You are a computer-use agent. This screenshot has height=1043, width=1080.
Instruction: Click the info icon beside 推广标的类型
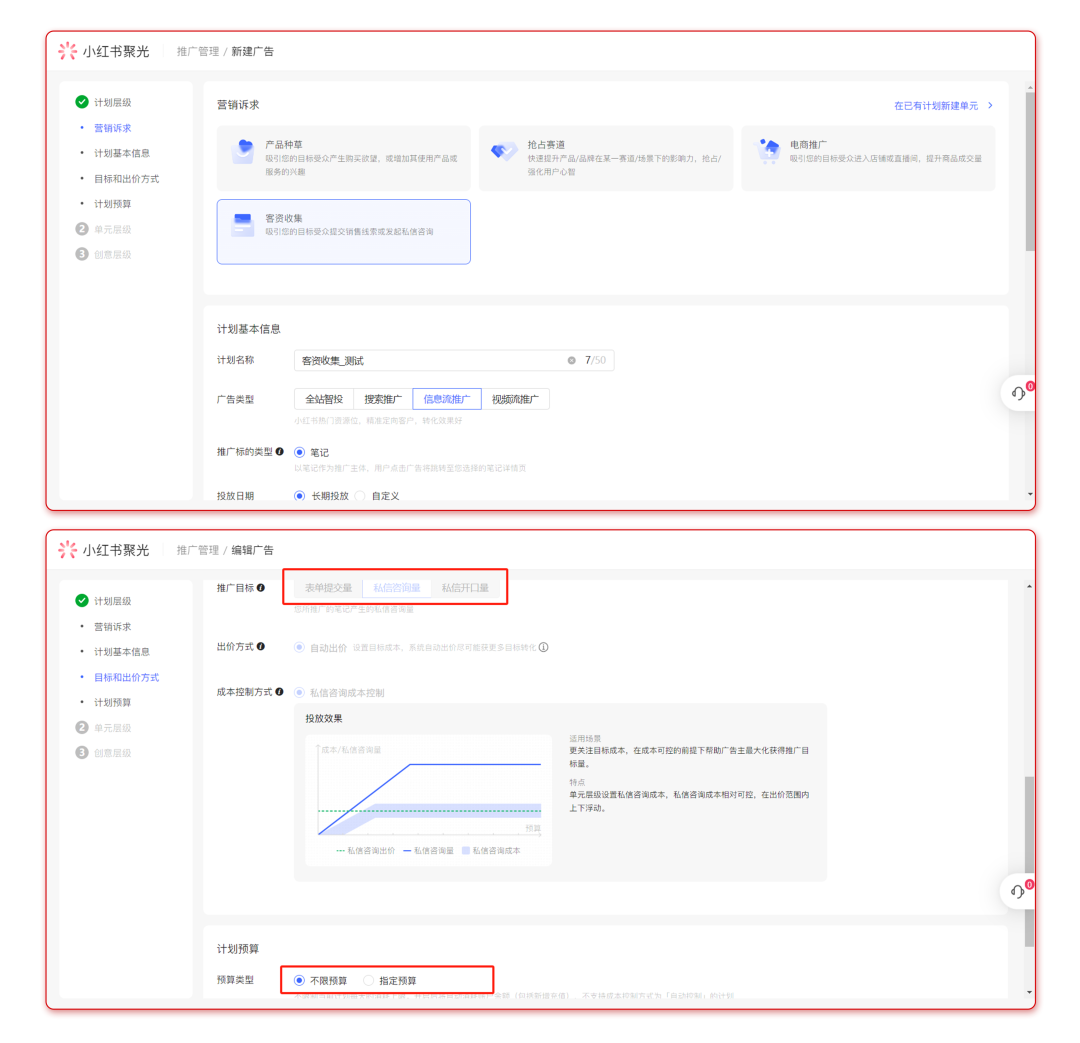[280, 452]
